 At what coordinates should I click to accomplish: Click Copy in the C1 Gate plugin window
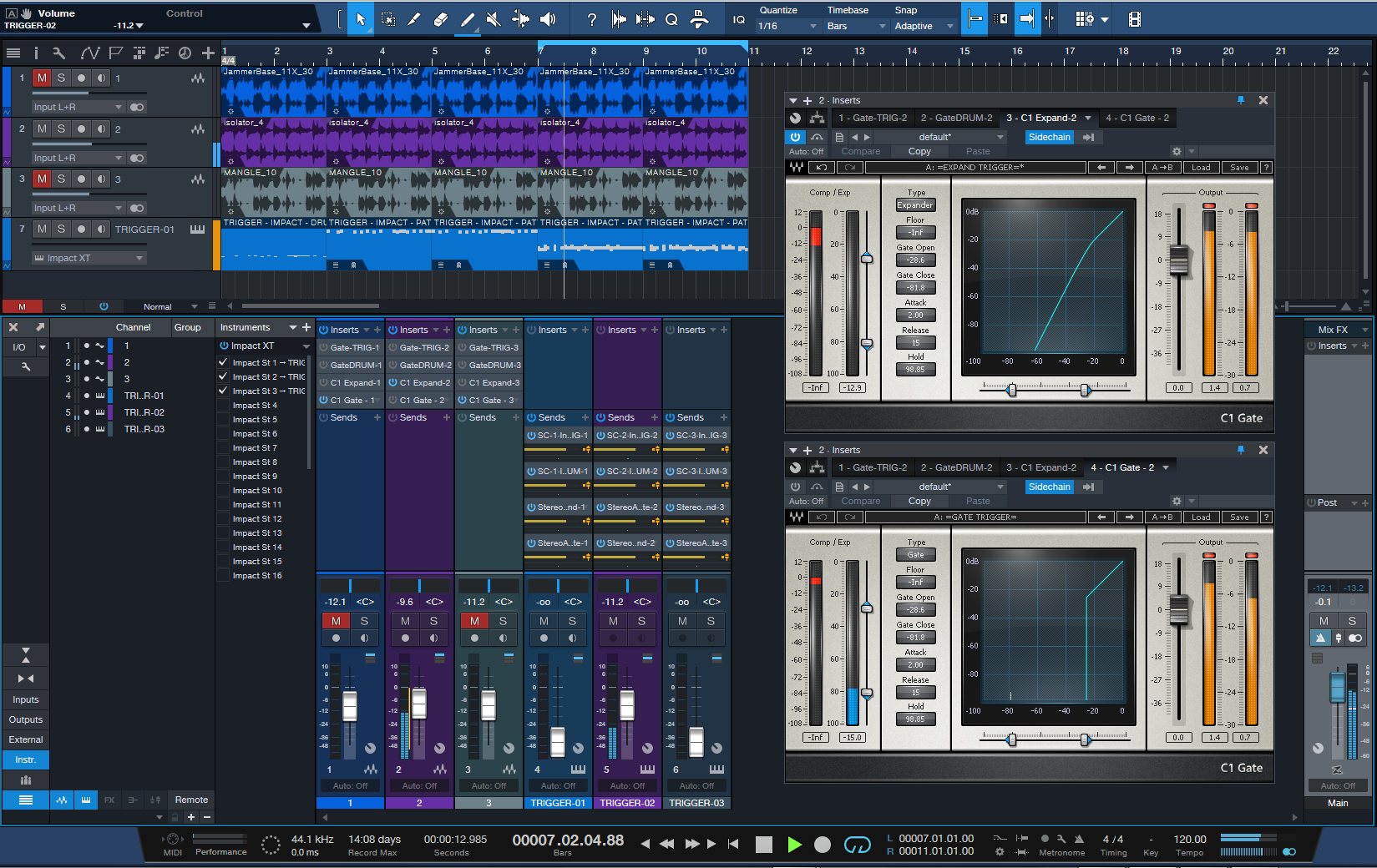pos(919,502)
